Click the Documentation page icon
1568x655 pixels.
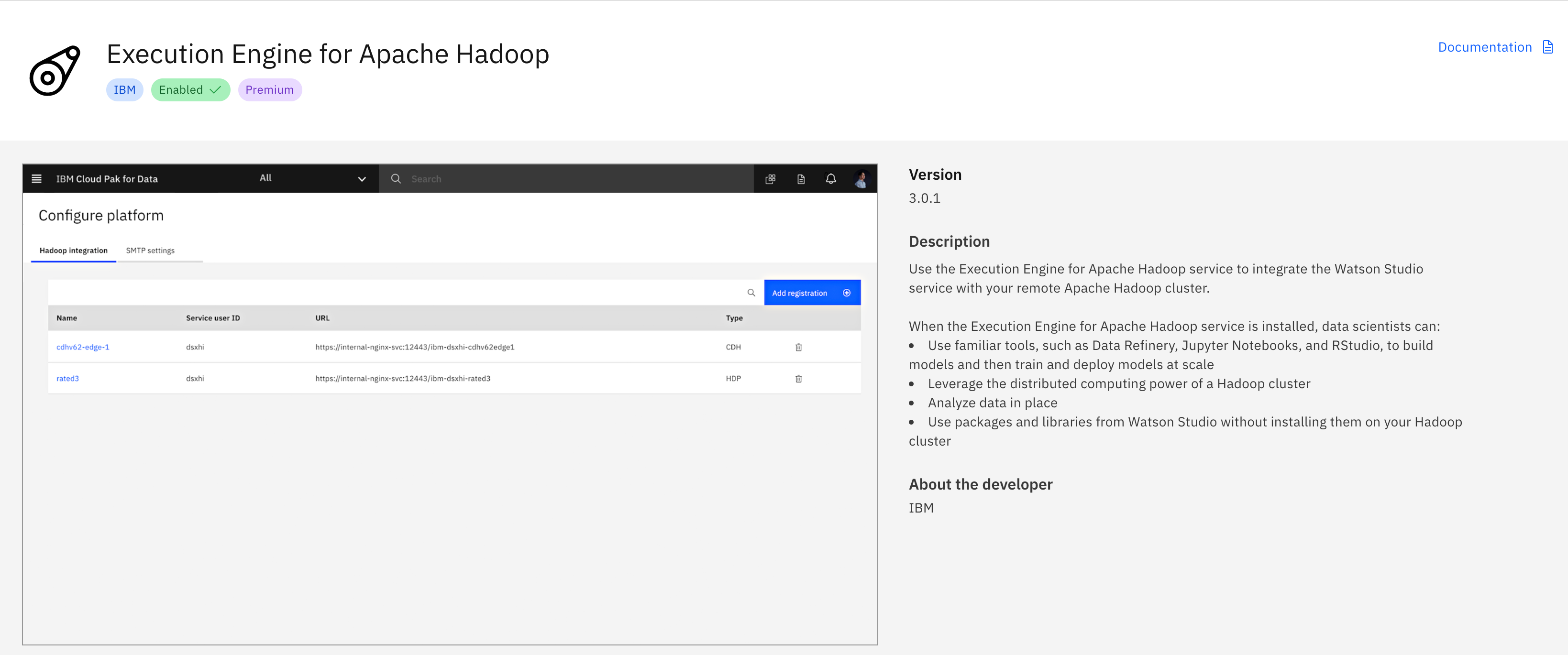pyautogui.click(x=1547, y=47)
